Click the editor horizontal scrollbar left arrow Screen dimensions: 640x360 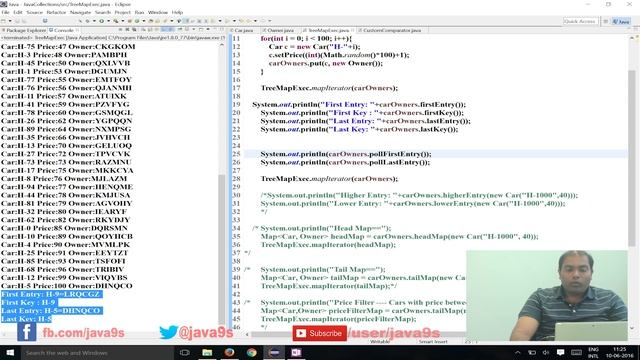pos(247,334)
